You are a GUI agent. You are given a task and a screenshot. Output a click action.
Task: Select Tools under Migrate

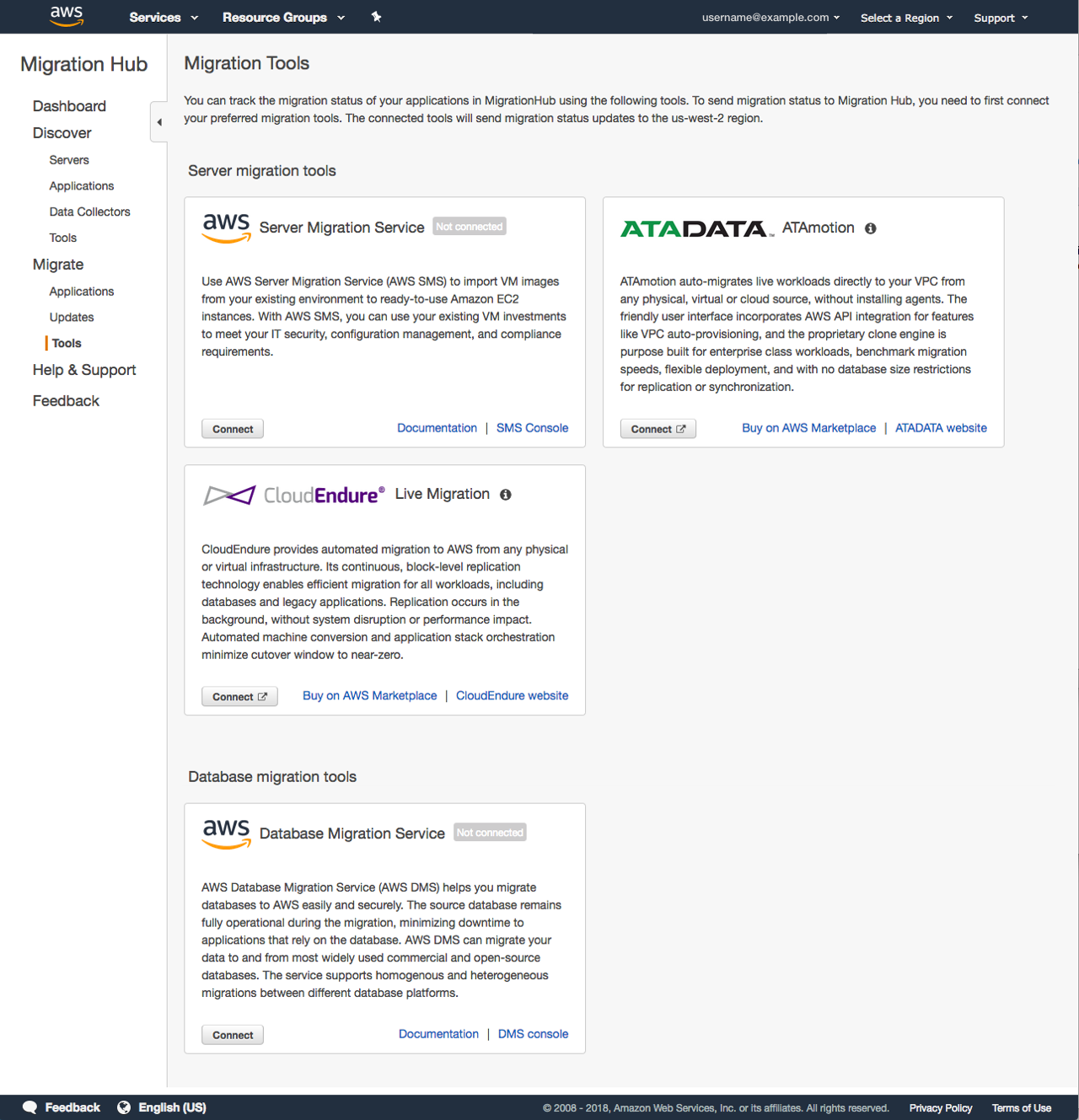67,344
